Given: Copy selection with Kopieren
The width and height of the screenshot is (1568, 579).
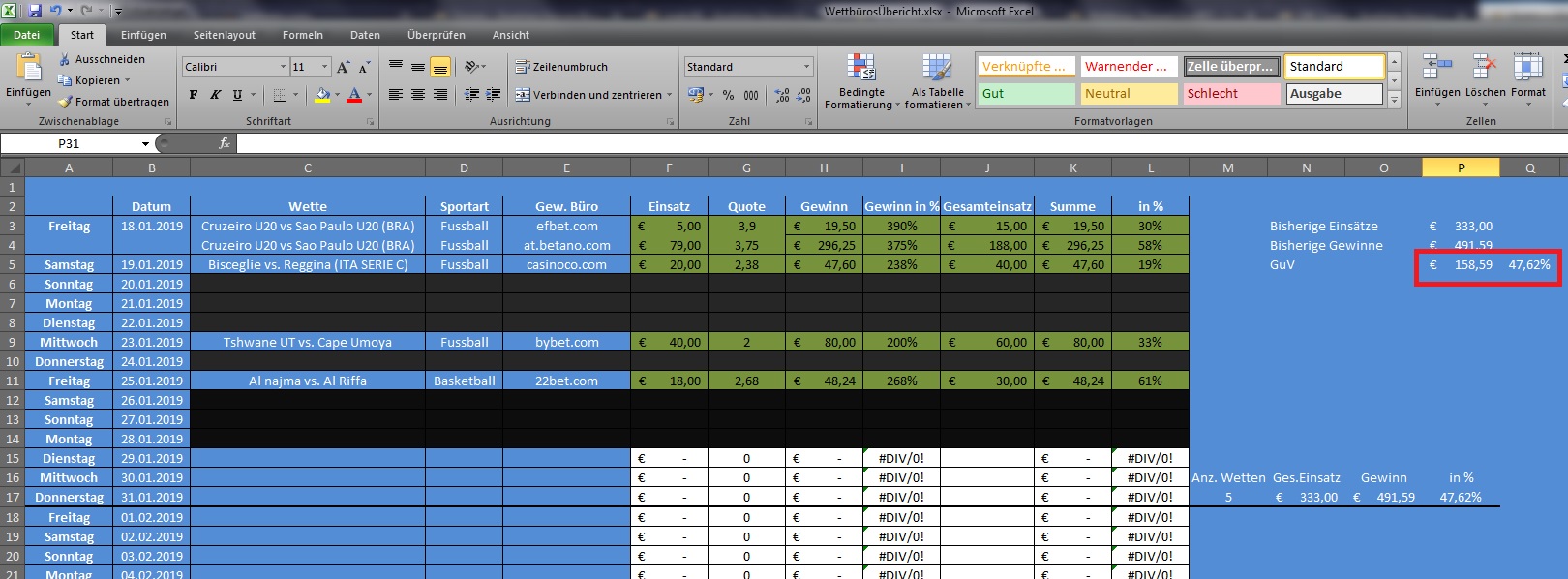Looking at the screenshot, I should [94, 80].
